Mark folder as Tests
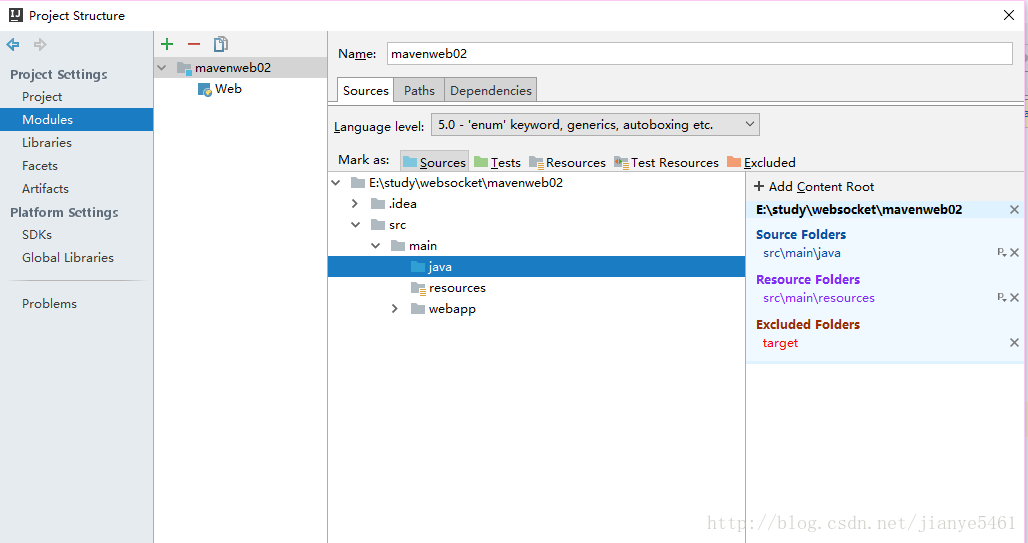 point(498,162)
